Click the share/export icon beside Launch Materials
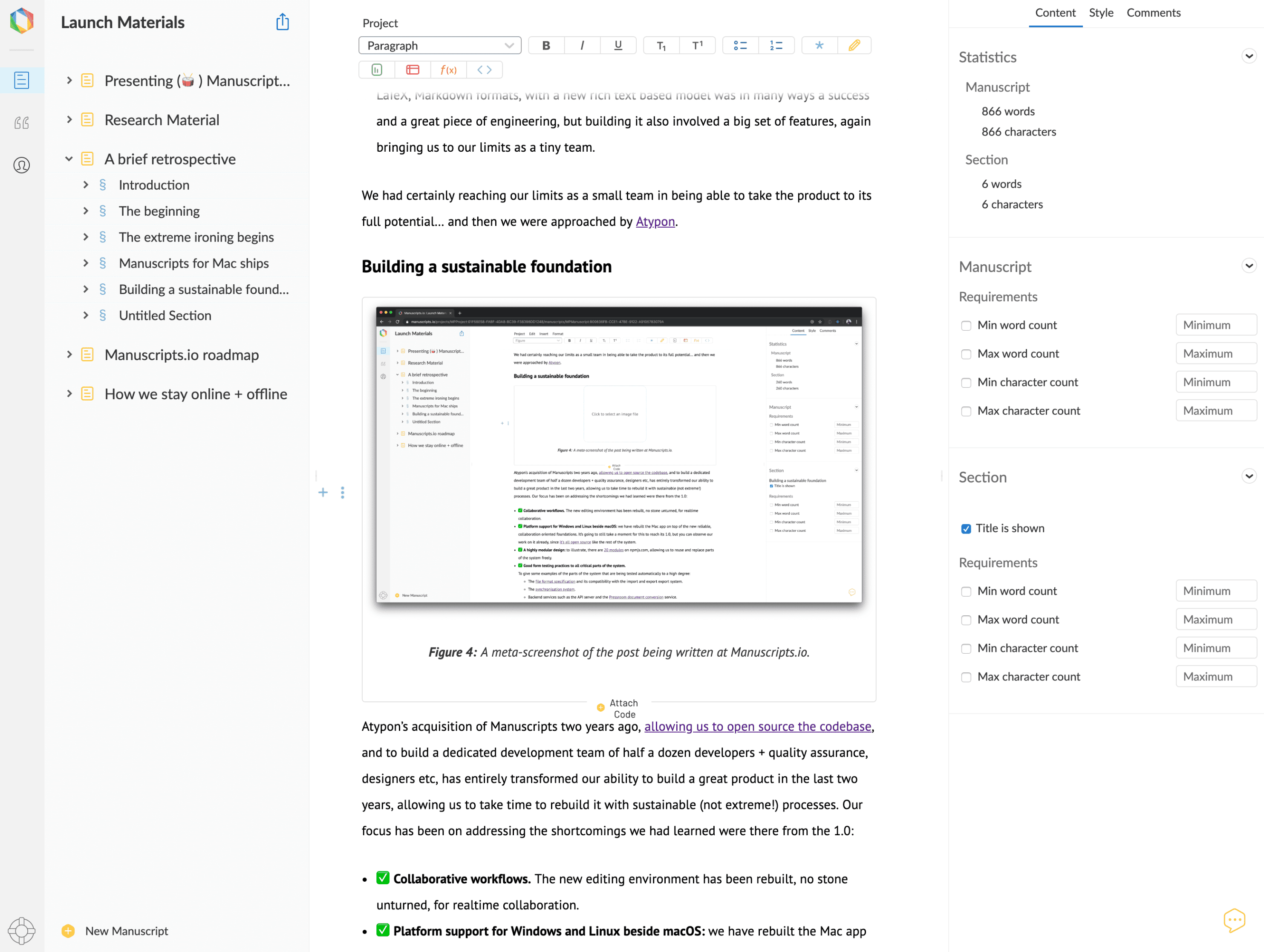Viewport: 1264px width, 952px height. (x=282, y=22)
